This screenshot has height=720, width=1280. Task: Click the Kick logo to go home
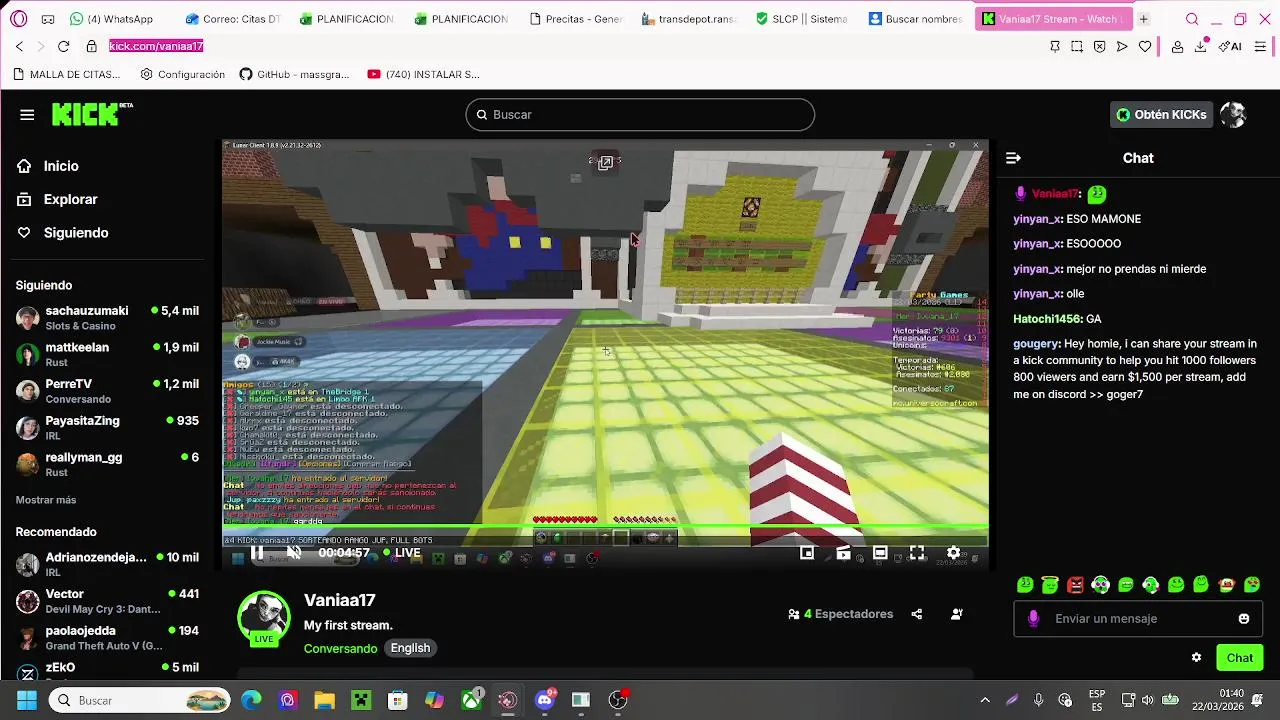[91, 114]
